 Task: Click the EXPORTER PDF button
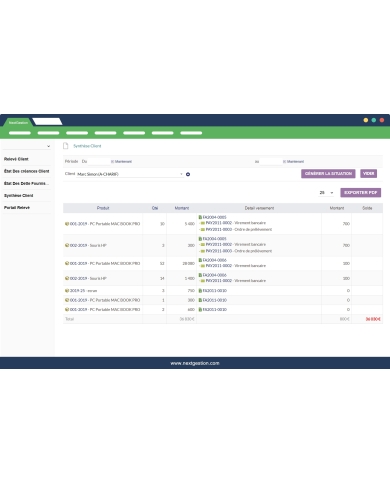point(361,193)
